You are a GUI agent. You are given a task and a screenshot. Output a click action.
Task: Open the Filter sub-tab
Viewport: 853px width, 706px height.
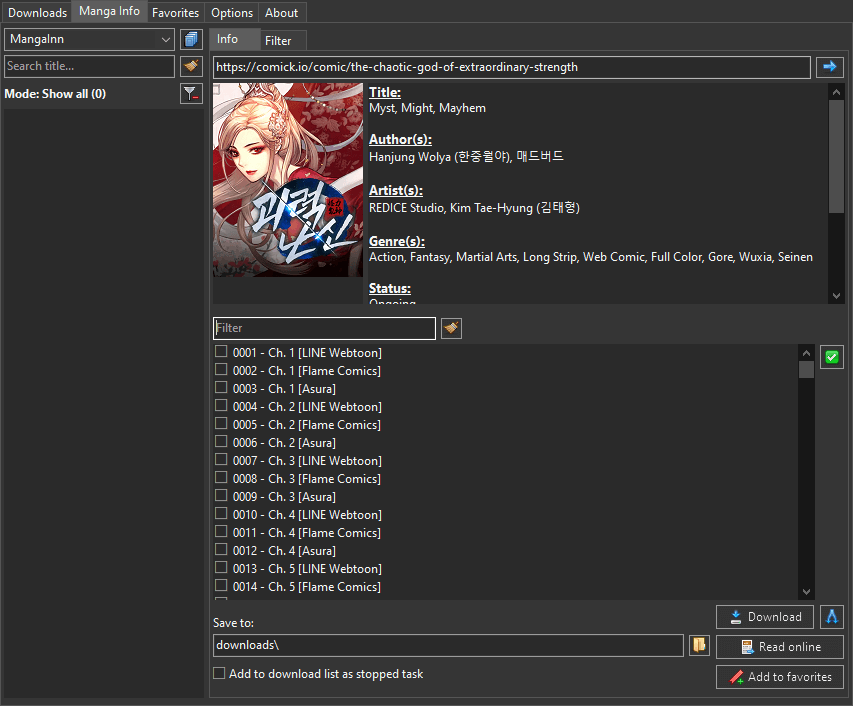(278, 41)
